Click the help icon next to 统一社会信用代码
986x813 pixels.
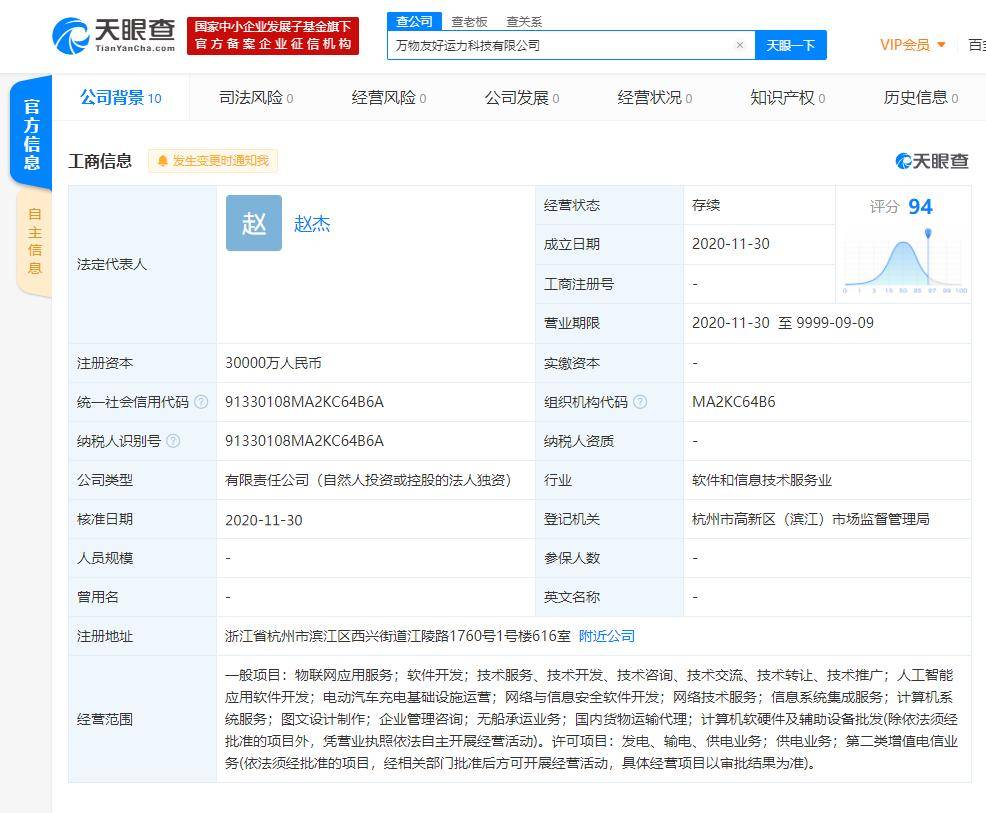pyautogui.click(x=201, y=402)
